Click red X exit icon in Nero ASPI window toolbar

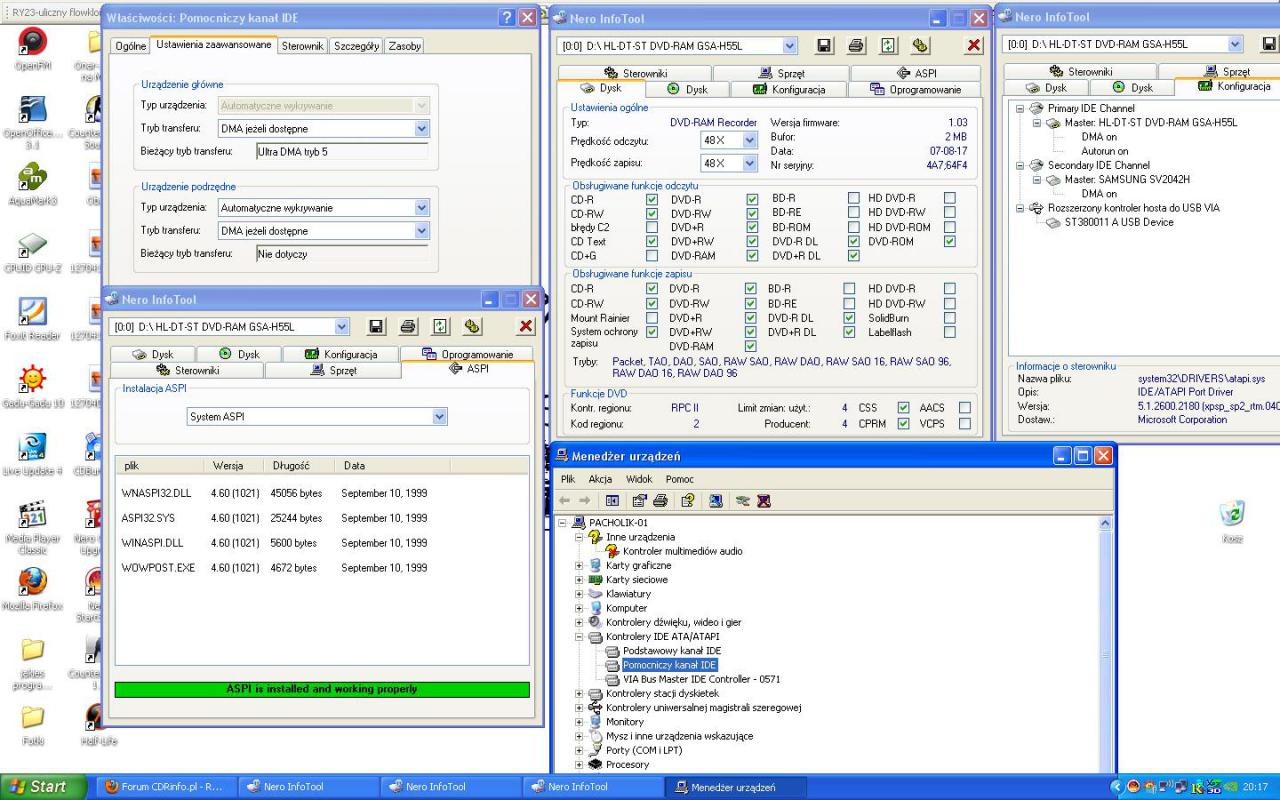526,327
